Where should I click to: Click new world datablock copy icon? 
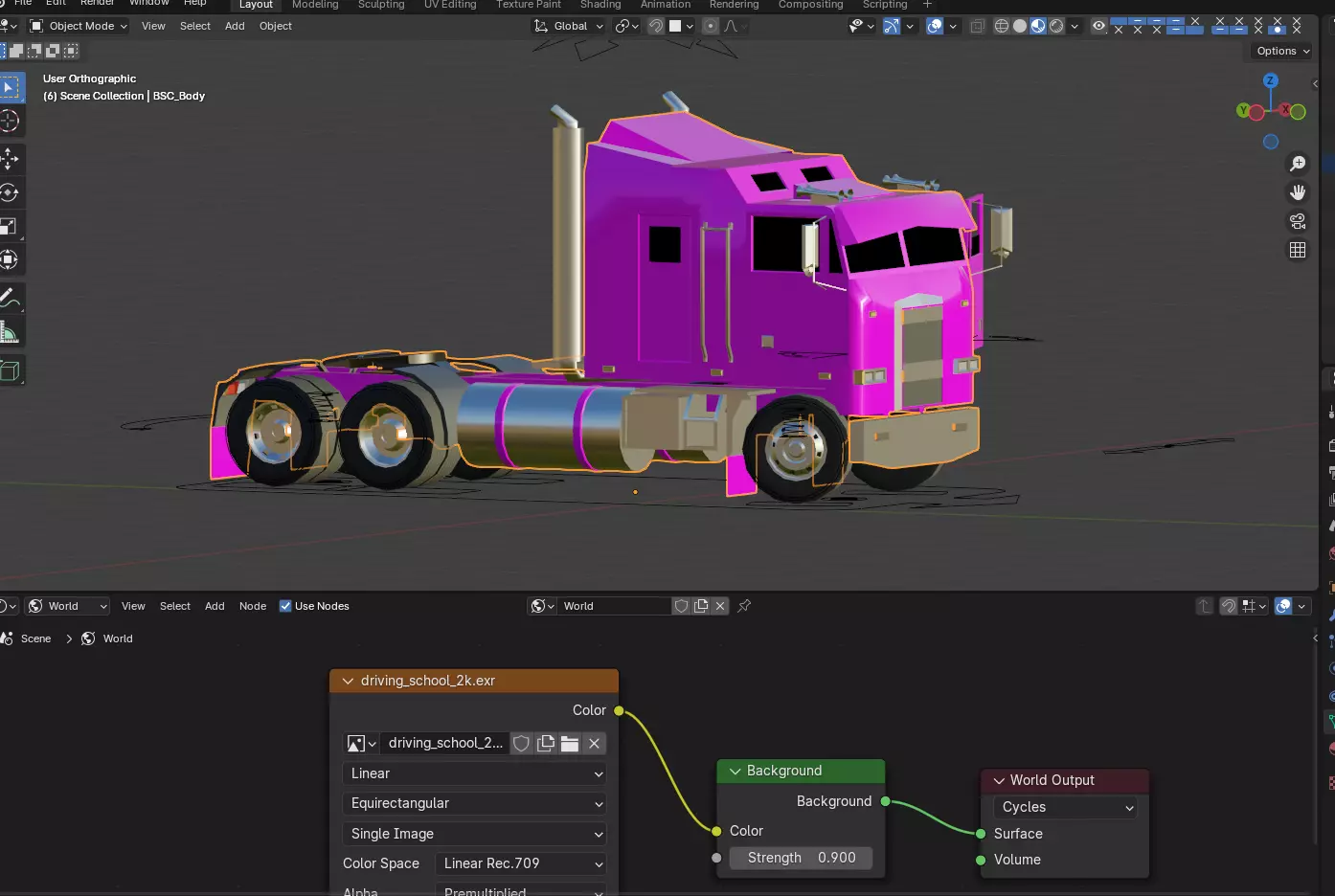[x=701, y=606]
